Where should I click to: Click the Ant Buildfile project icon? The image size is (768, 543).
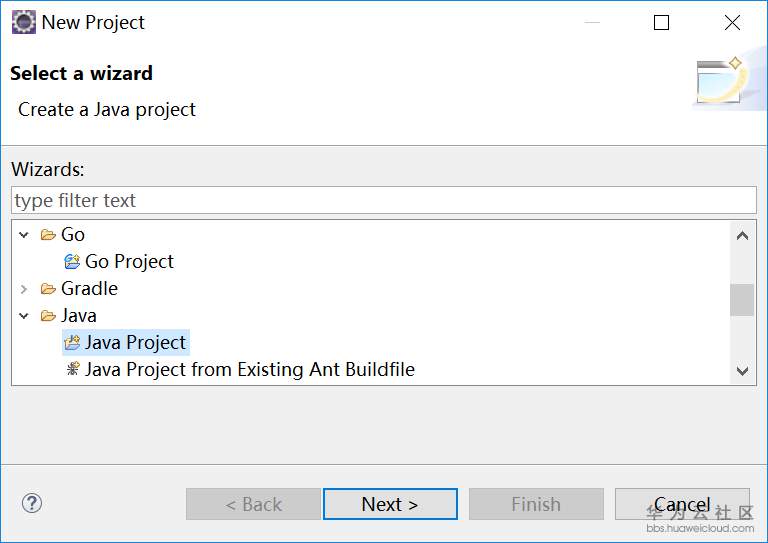point(72,370)
